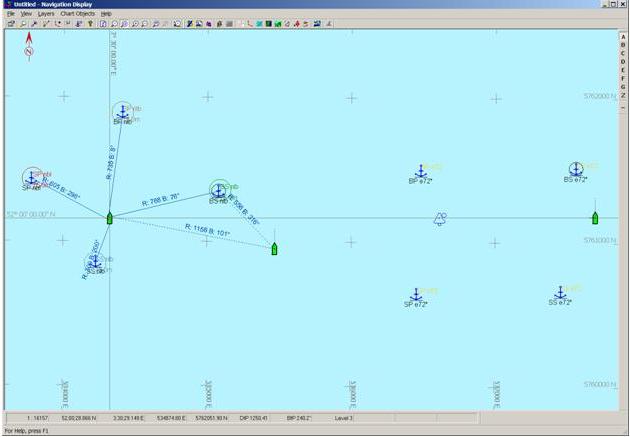Select the BS e72 anchor marker

[x=576, y=170]
